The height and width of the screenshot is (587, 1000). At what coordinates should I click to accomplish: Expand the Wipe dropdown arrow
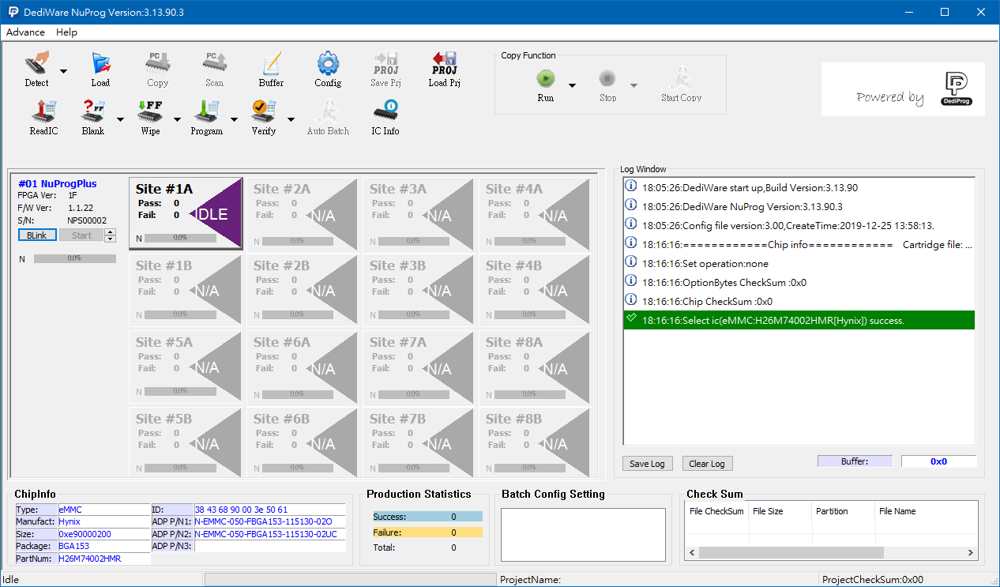[177, 119]
